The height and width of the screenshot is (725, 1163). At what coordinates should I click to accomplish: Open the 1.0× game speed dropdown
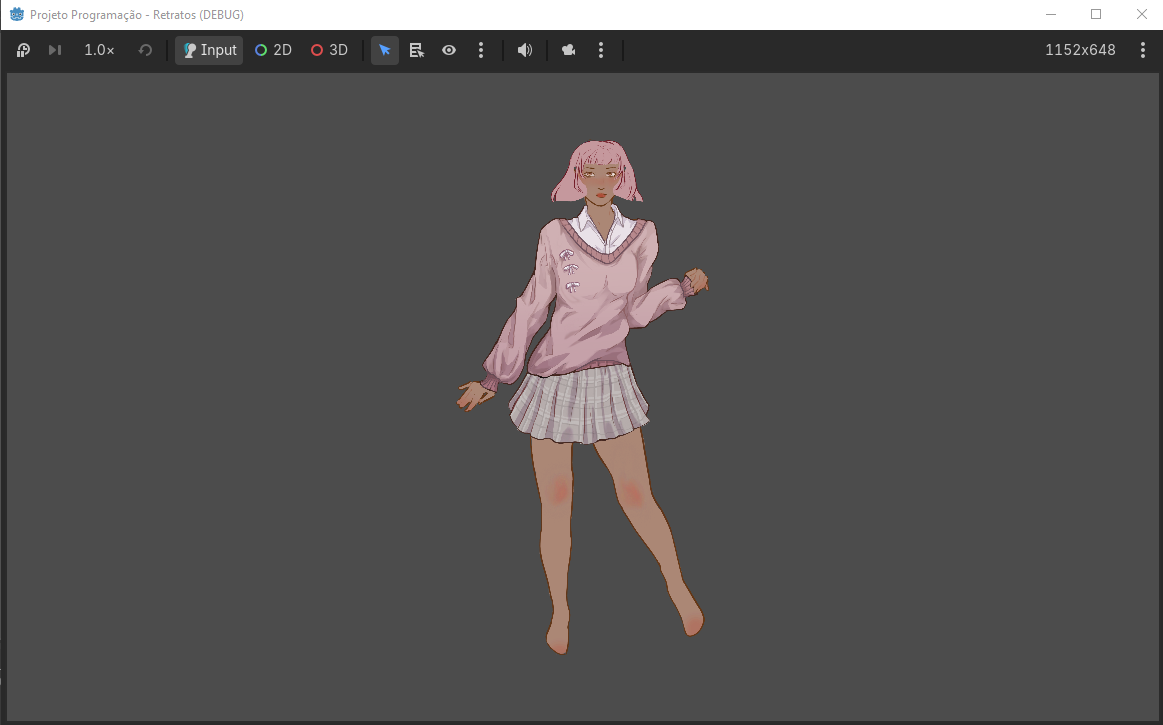99,50
